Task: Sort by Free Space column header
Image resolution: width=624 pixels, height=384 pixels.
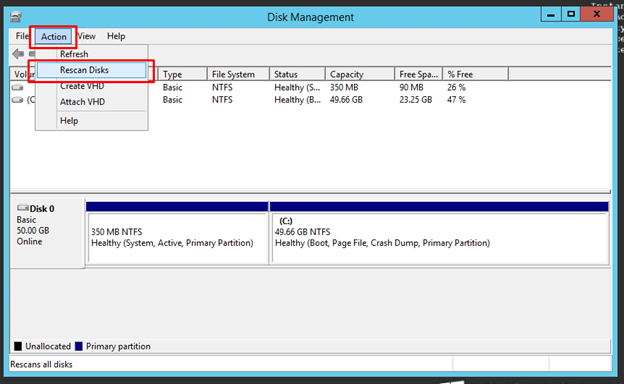Action: point(418,74)
